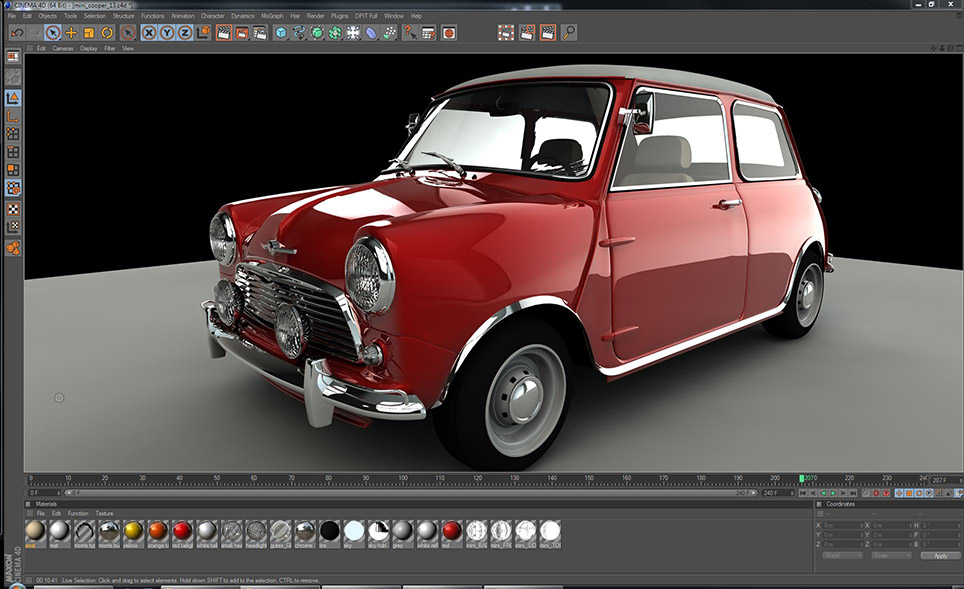Open the Scale mode dropdown in Coordinates
964x589 pixels.
[890, 555]
